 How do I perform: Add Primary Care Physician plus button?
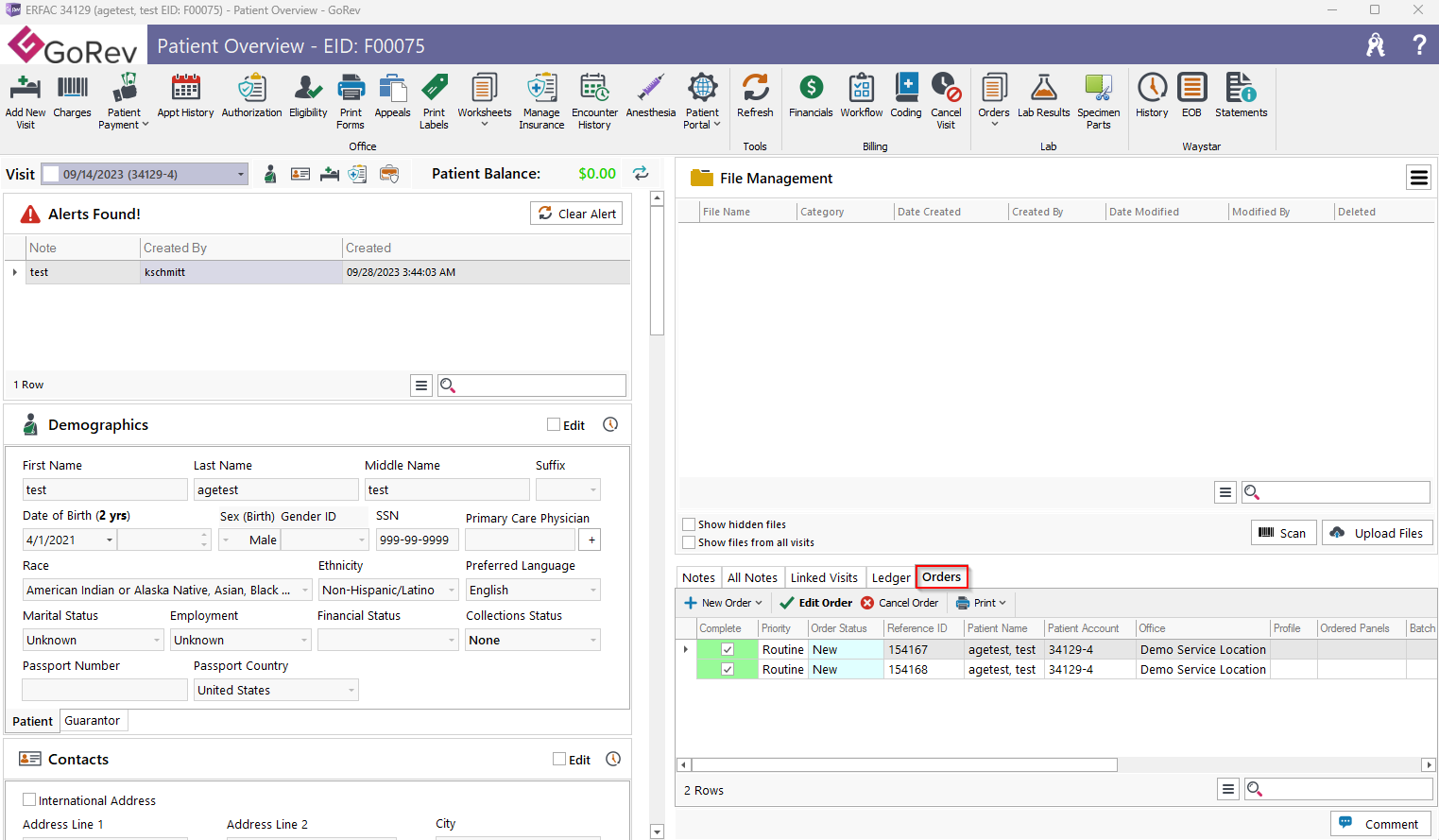pyautogui.click(x=591, y=540)
